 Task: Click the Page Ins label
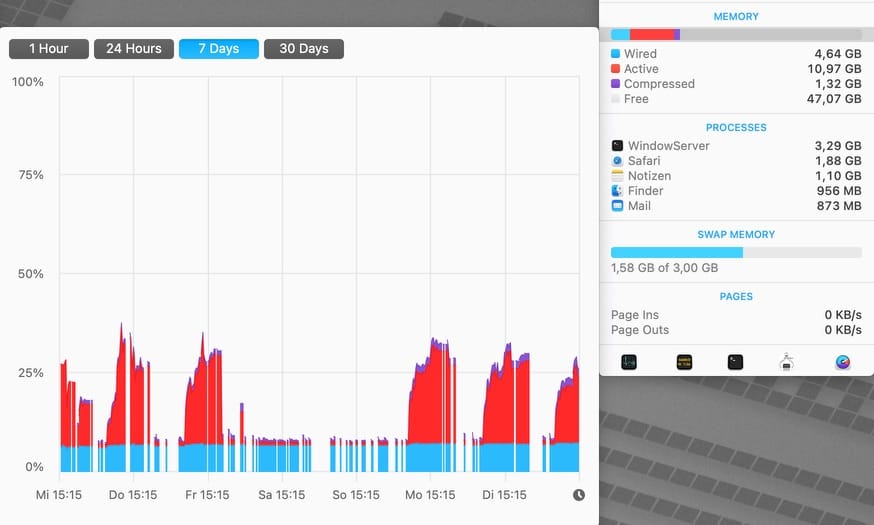pyautogui.click(x=635, y=315)
